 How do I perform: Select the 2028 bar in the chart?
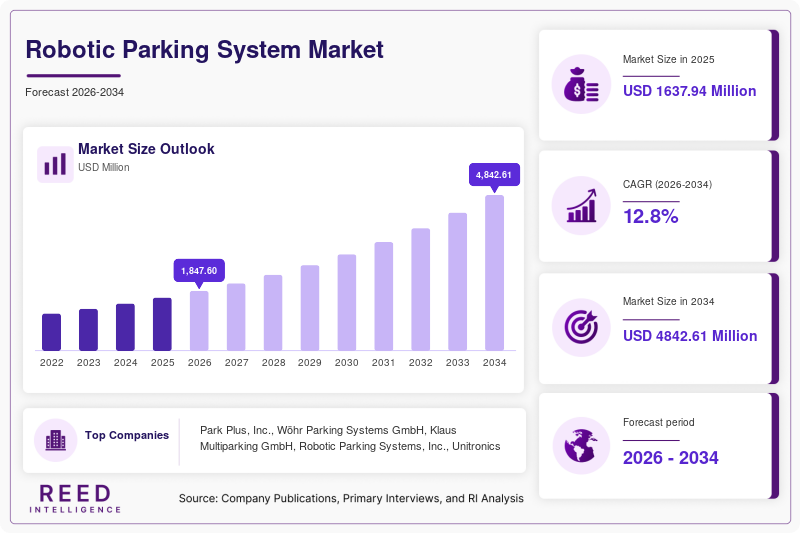click(x=273, y=313)
